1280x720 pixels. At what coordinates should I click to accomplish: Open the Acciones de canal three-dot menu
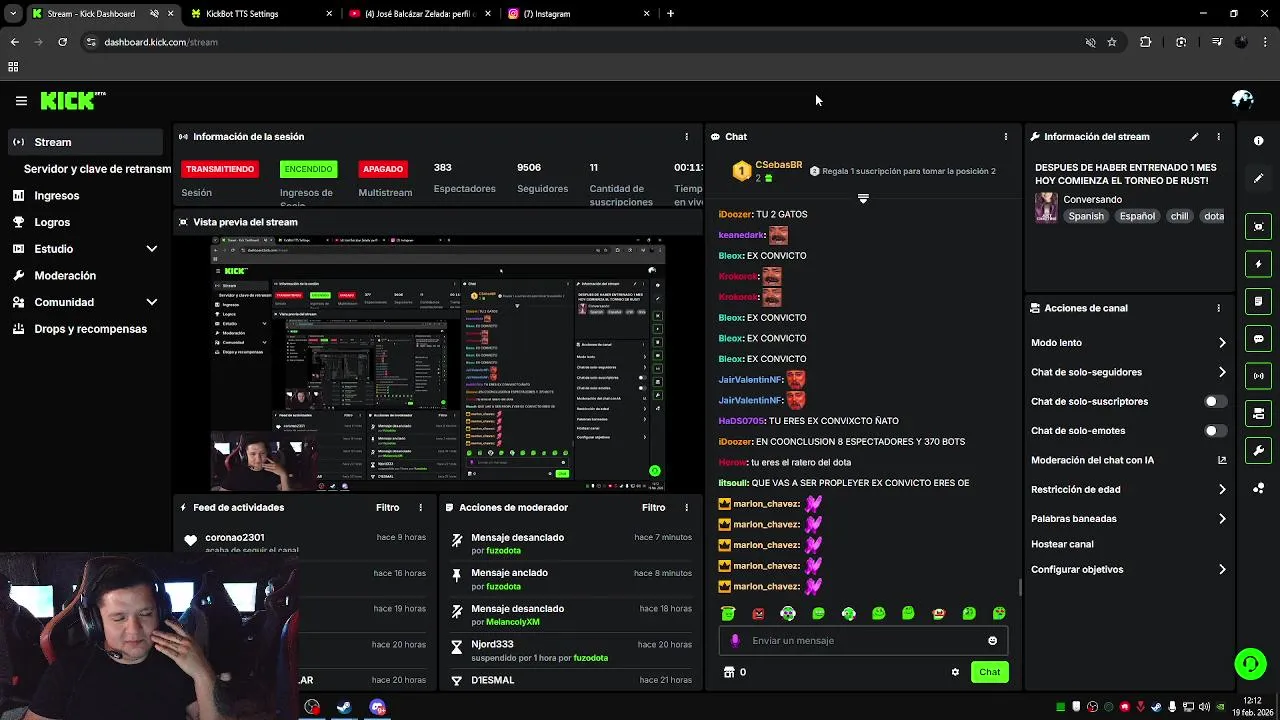[1218, 308]
